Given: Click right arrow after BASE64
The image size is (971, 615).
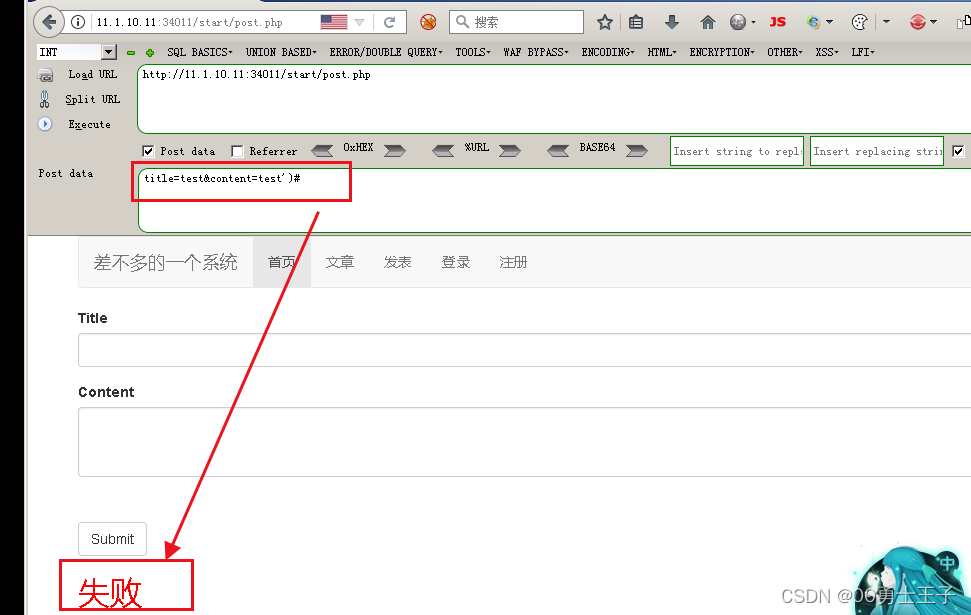Looking at the screenshot, I should (x=637, y=150).
